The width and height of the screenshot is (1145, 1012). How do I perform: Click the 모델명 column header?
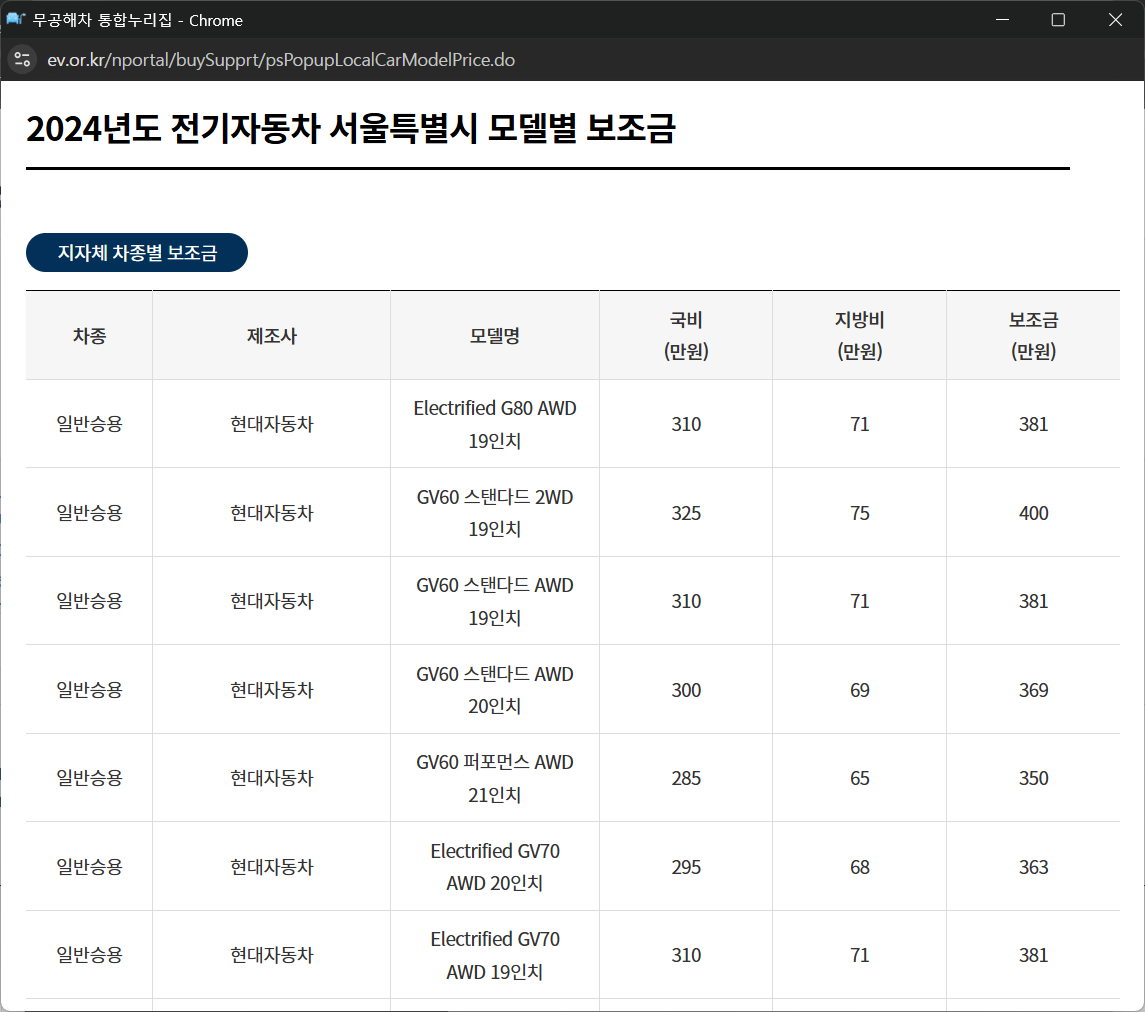click(x=494, y=336)
